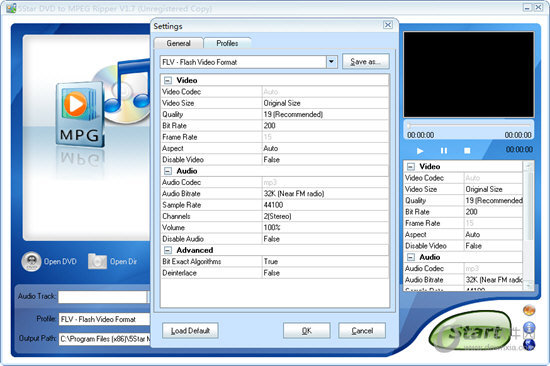Click the Profile field in main window
550x366 pixels.
[104, 319]
